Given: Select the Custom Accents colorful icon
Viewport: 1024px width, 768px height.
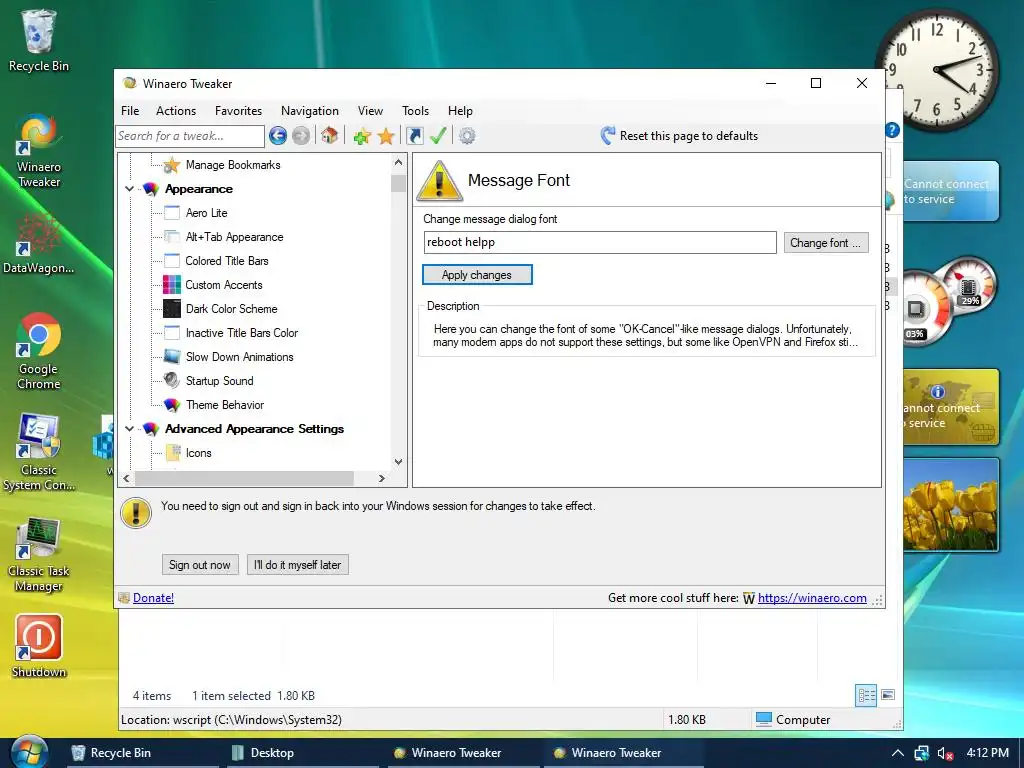Looking at the screenshot, I should [x=172, y=285].
